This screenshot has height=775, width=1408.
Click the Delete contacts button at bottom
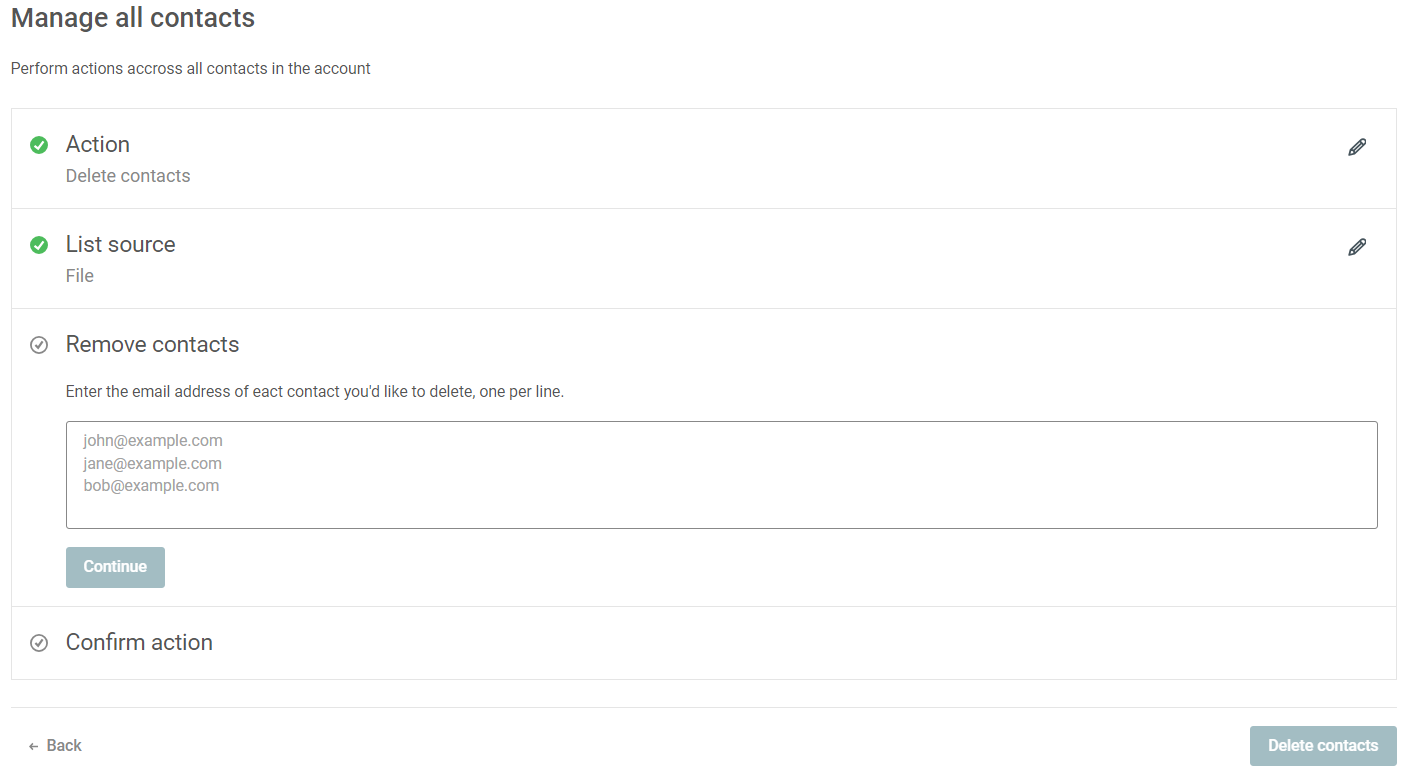click(x=1323, y=746)
